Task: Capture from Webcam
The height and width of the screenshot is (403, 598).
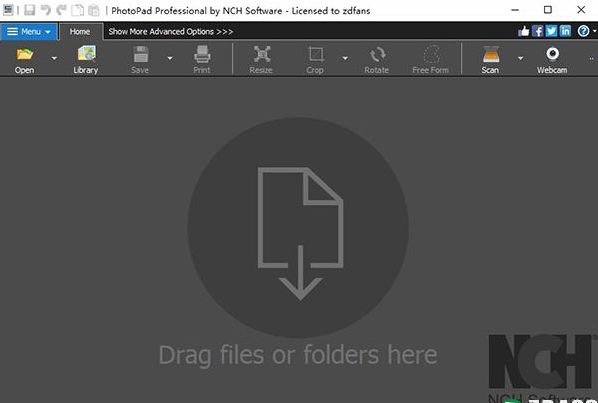Action: tap(552, 59)
